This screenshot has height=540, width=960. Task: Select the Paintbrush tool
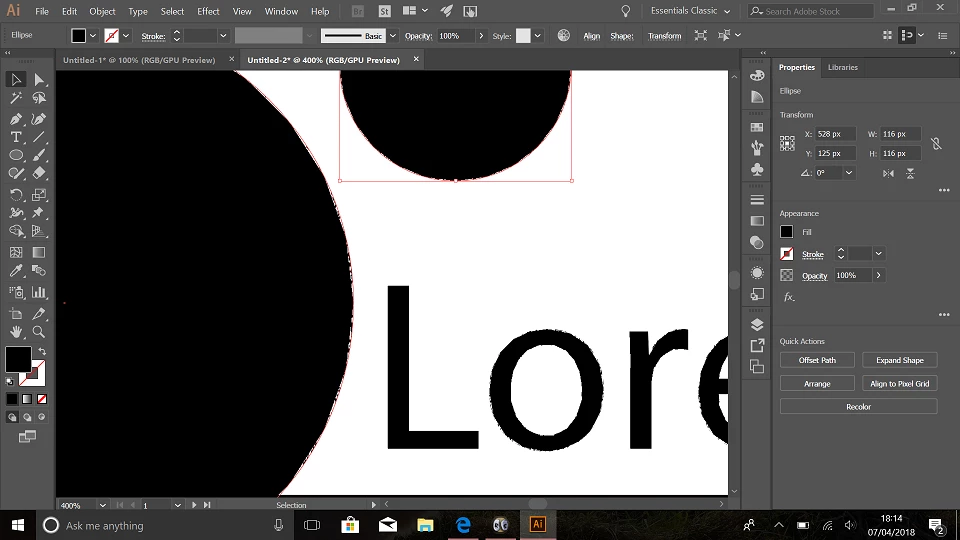(x=39, y=156)
